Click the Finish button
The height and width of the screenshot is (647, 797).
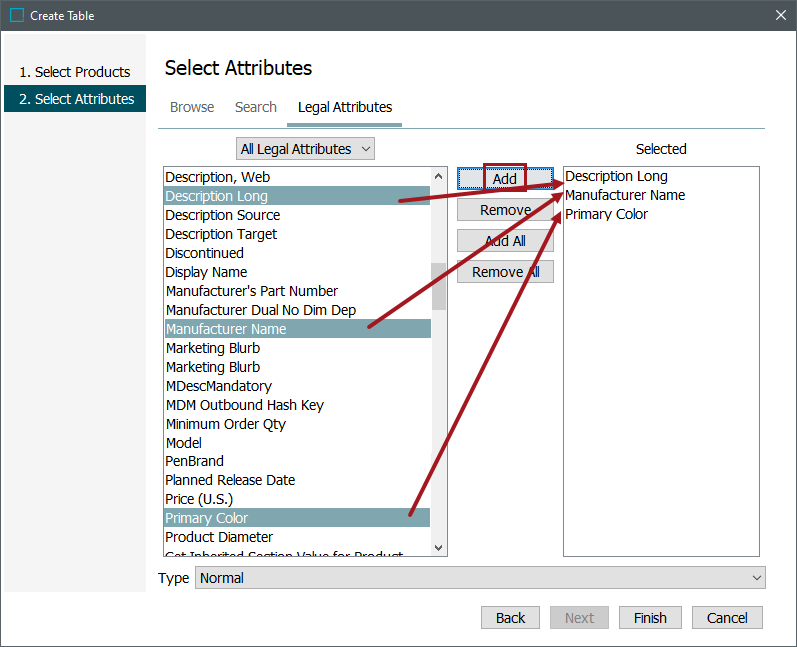point(650,618)
